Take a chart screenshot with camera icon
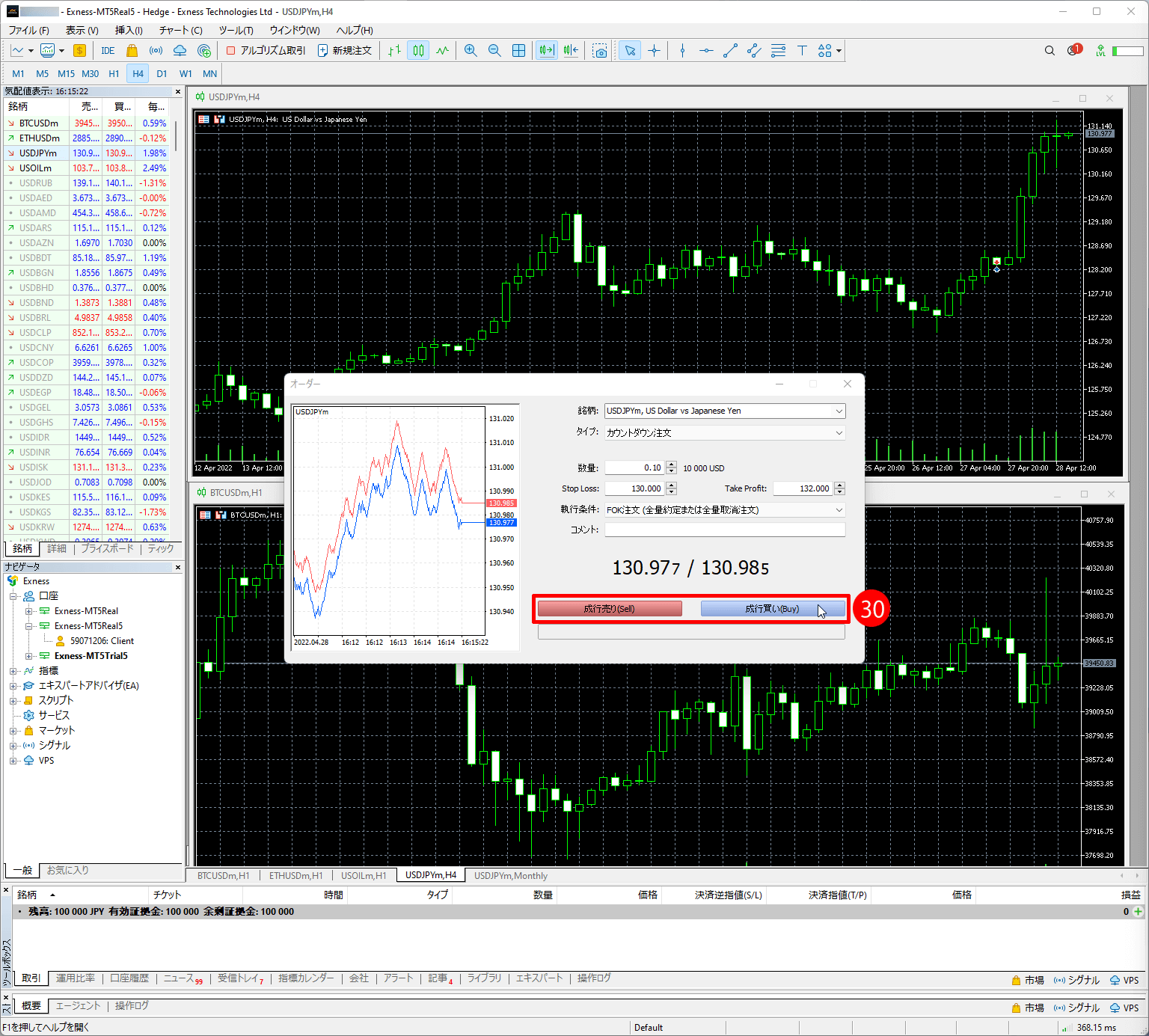 (x=600, y=50)
